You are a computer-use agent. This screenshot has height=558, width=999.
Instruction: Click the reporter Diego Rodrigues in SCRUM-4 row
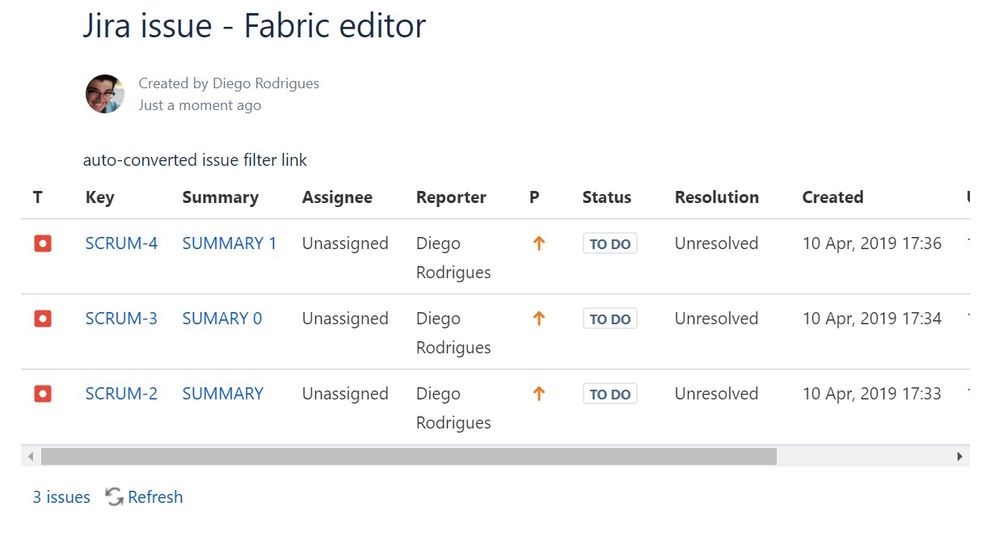(x=454, y=258)
